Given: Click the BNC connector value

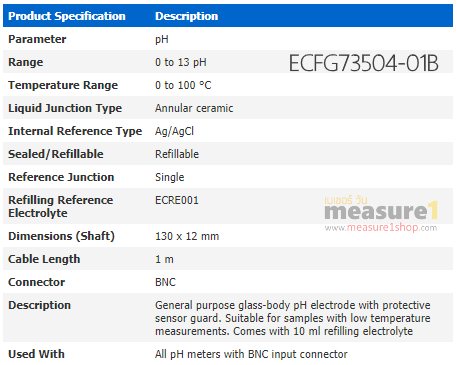Looking at the screenshot, I should point(165,282).
